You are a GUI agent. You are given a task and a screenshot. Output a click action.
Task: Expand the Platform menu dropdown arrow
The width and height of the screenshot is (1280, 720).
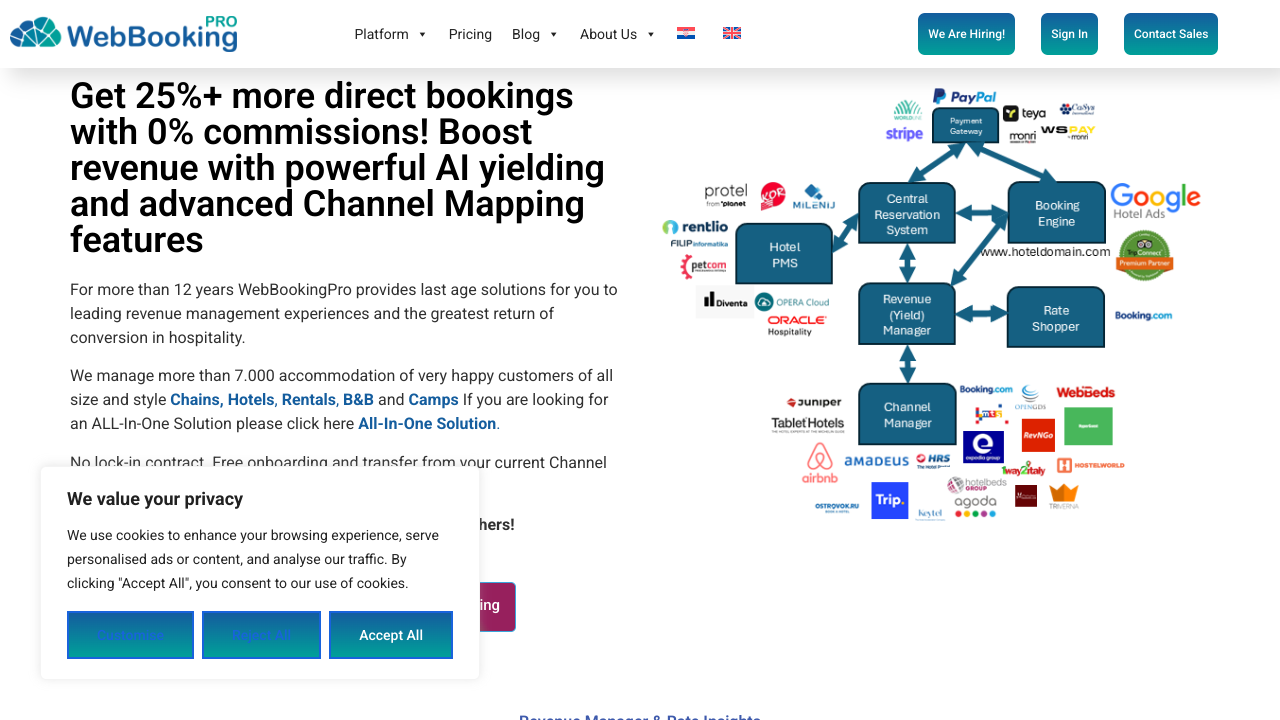coord(422,35)
